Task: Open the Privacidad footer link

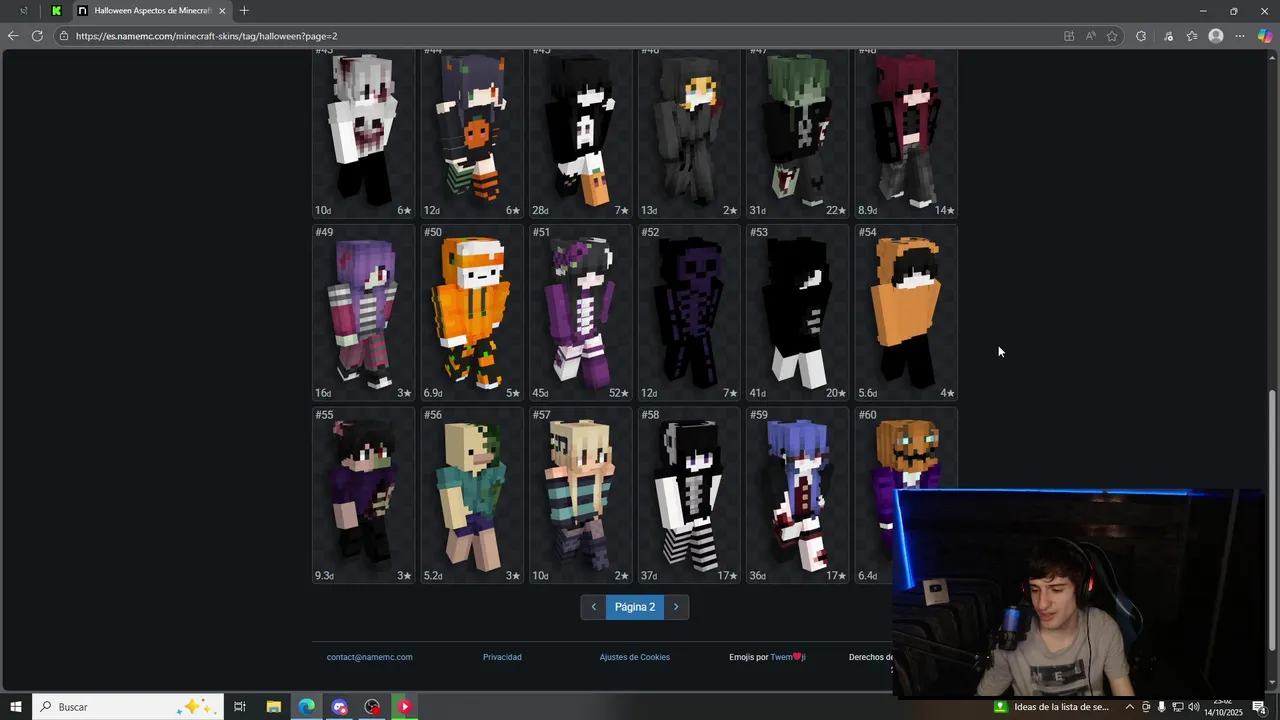Action: [502, 657]
